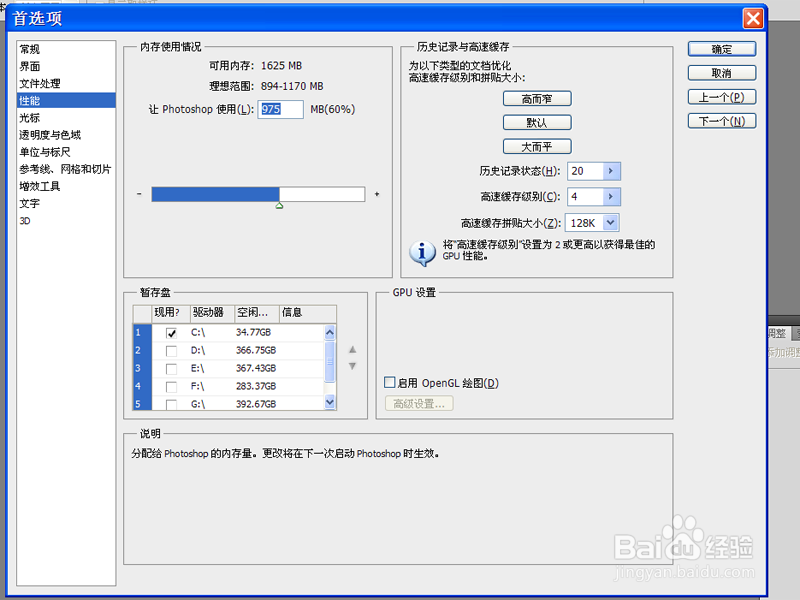
Task: Increase memory with the plus sign
Action: point(377,194)
